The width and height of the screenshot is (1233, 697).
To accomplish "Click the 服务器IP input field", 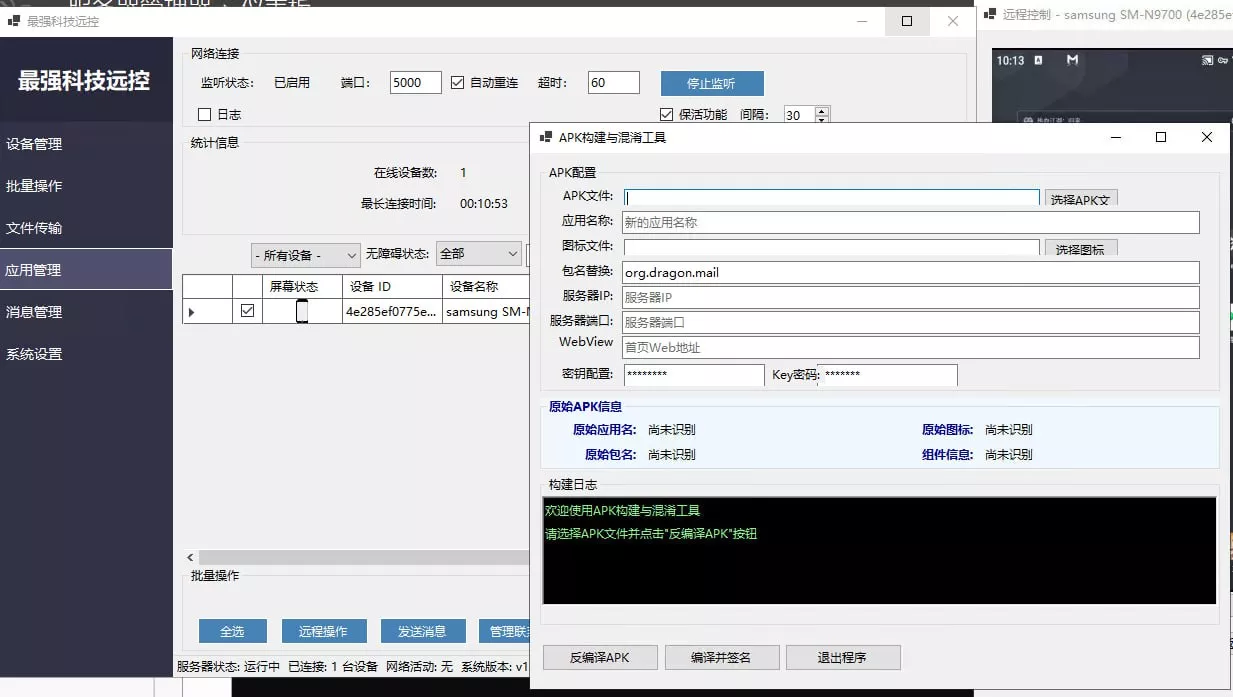I will click(911, 297).
